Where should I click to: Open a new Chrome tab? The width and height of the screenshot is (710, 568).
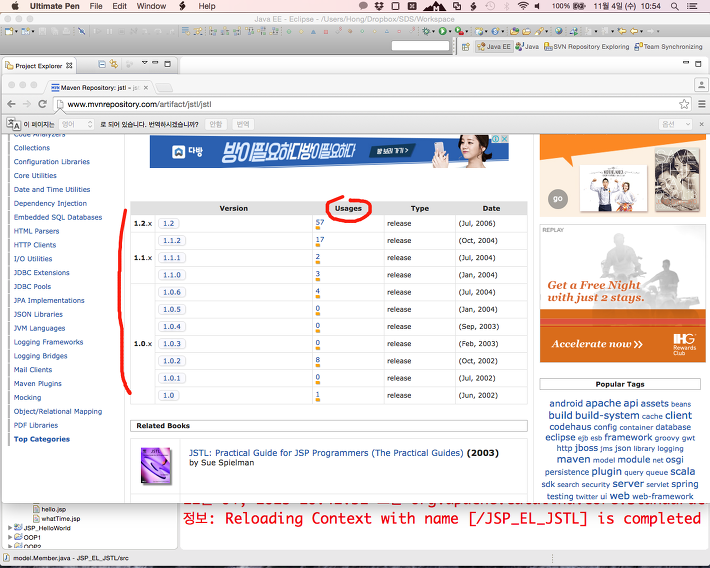point(164,87)
